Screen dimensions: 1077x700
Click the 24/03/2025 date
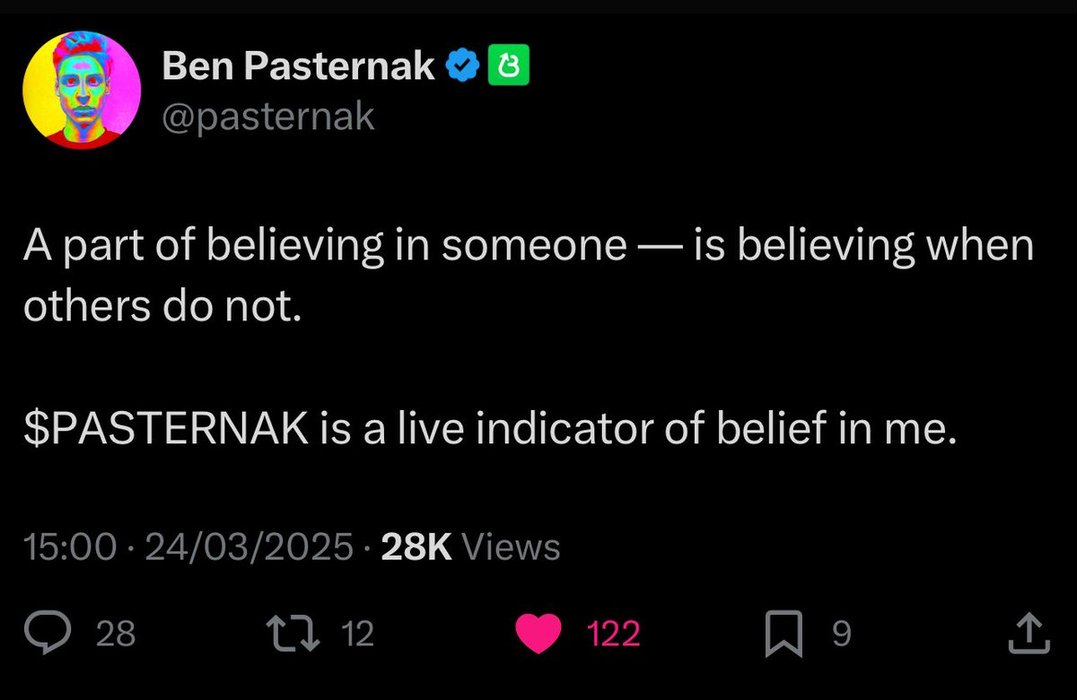click(x=249, y=547)
